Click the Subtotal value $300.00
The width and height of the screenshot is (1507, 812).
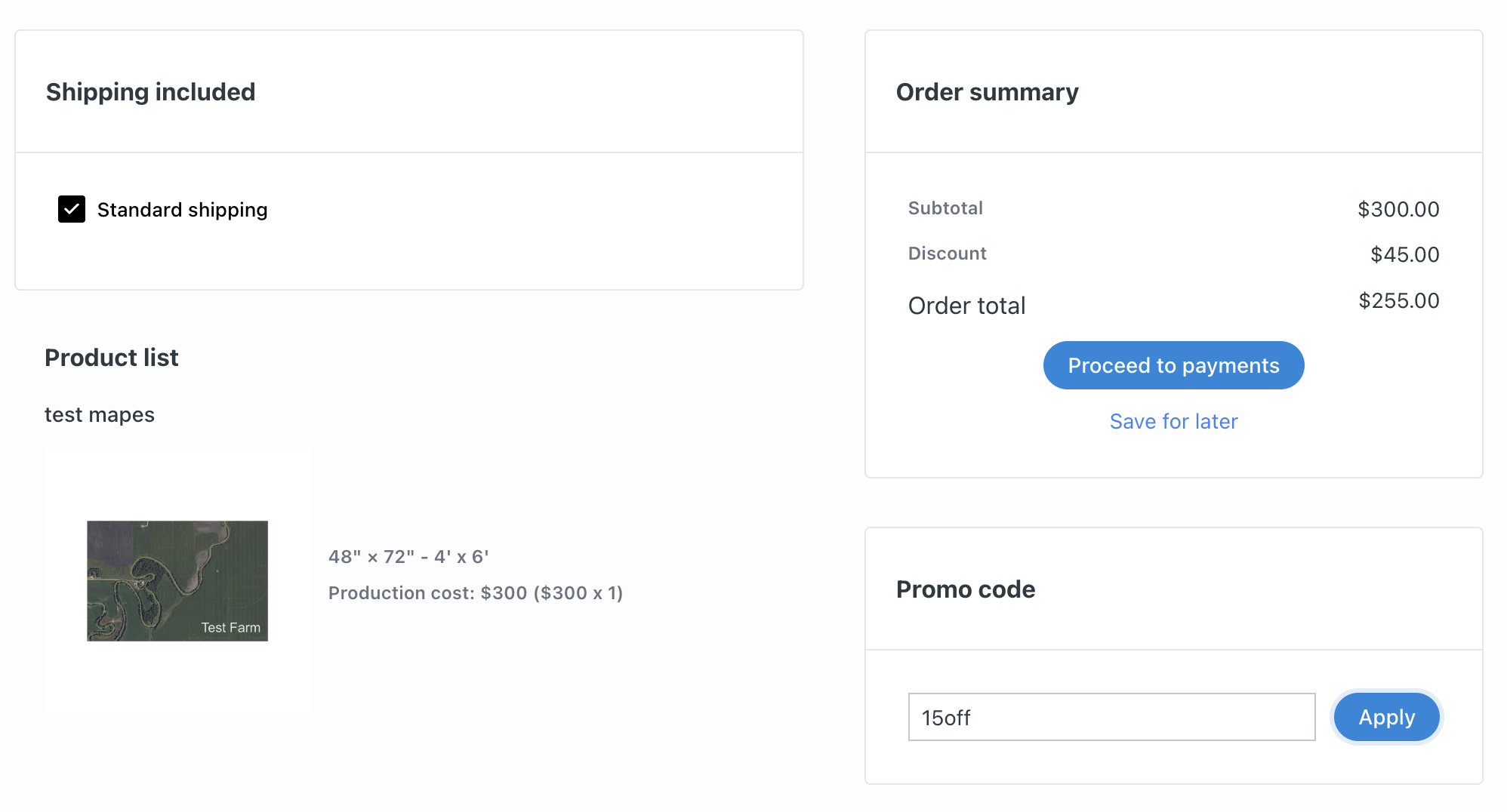[1398, 209]
